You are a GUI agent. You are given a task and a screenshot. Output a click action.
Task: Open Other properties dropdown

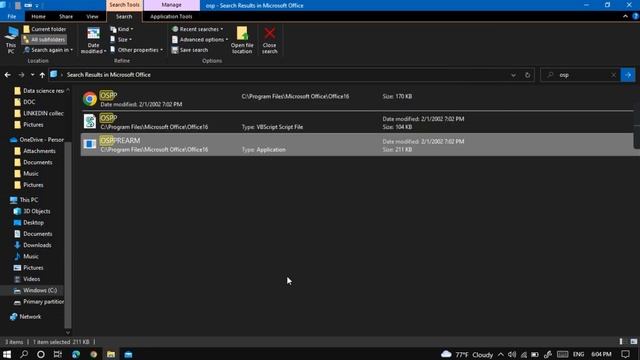pyautogui.click(x=137, y=50)
